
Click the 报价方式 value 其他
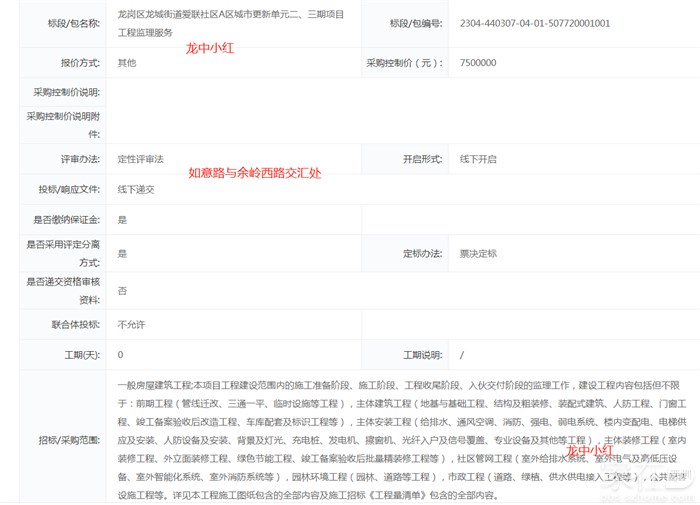[127, 63]
